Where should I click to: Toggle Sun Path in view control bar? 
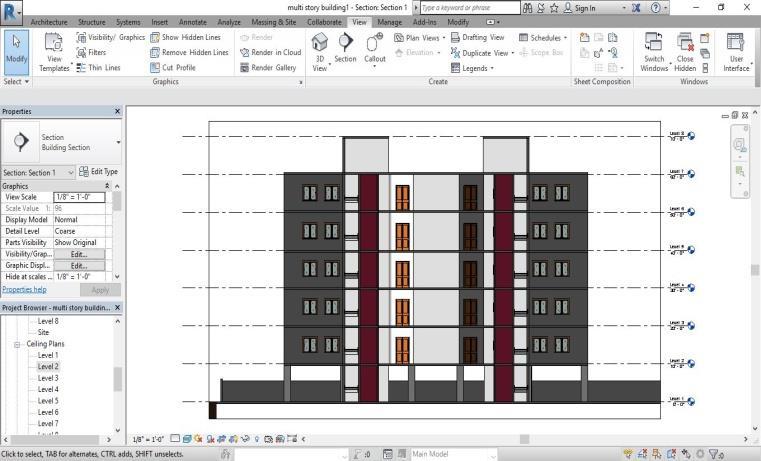click(x=198, y=439)
